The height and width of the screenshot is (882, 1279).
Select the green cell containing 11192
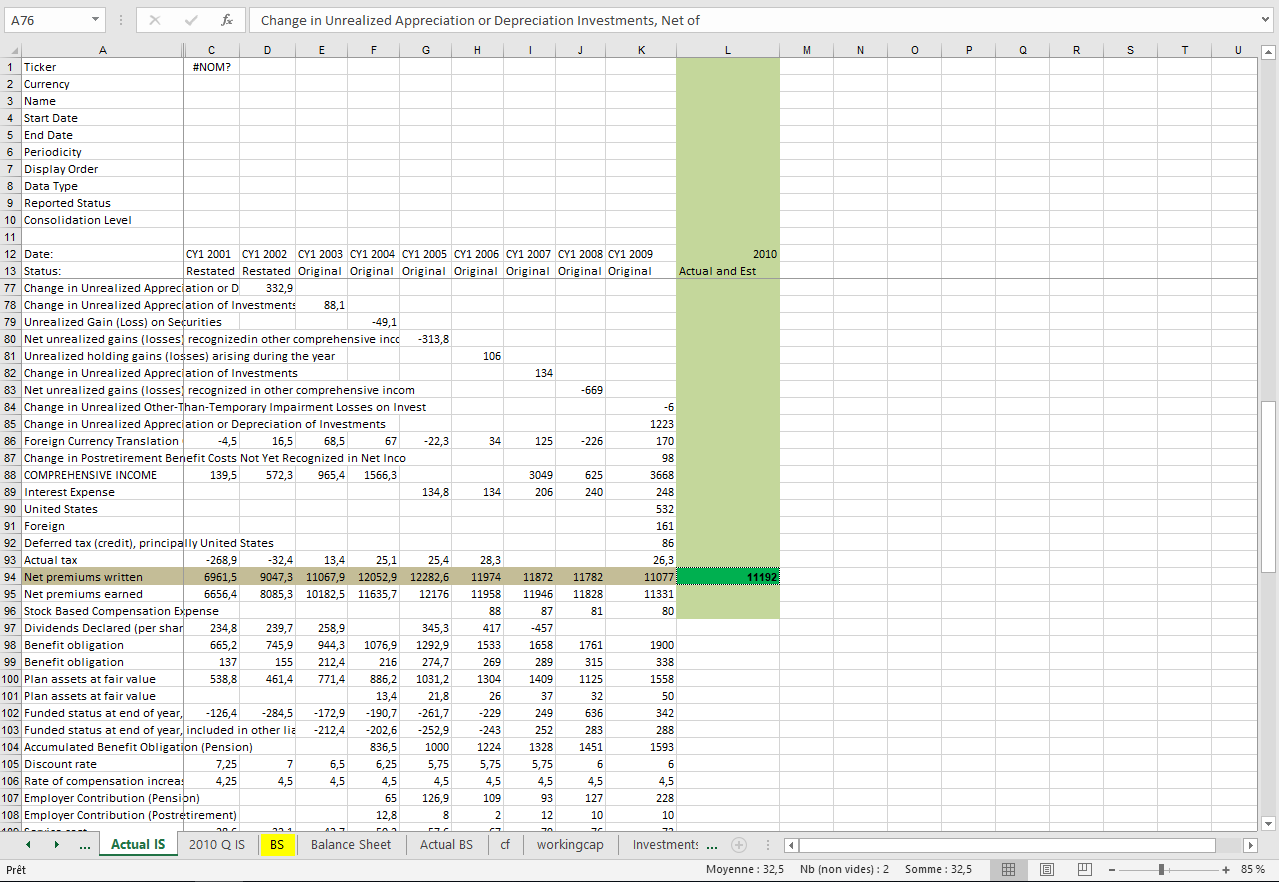[728, 577]
